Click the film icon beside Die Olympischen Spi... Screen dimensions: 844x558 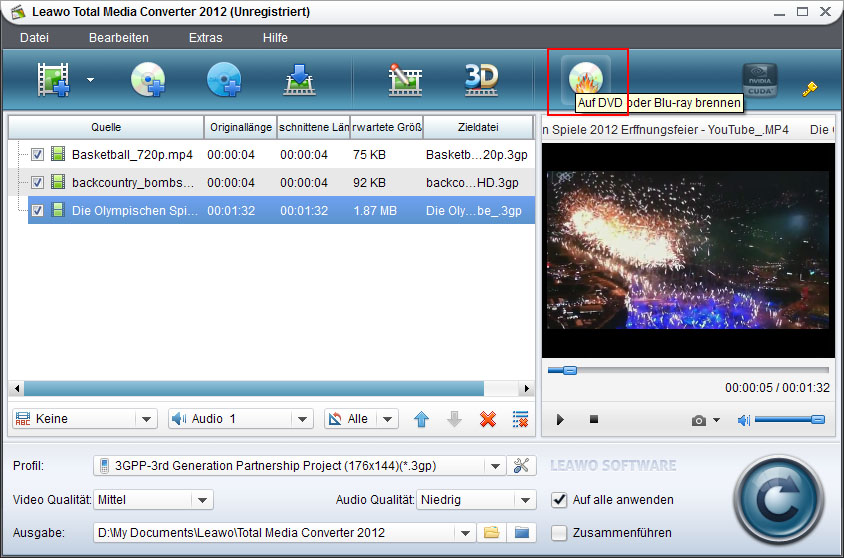[x=58, y=210]
